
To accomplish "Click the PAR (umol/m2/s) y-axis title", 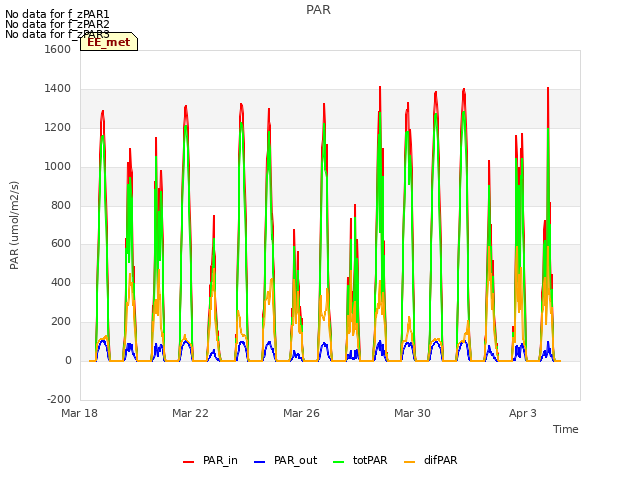I will pos(14,225).
